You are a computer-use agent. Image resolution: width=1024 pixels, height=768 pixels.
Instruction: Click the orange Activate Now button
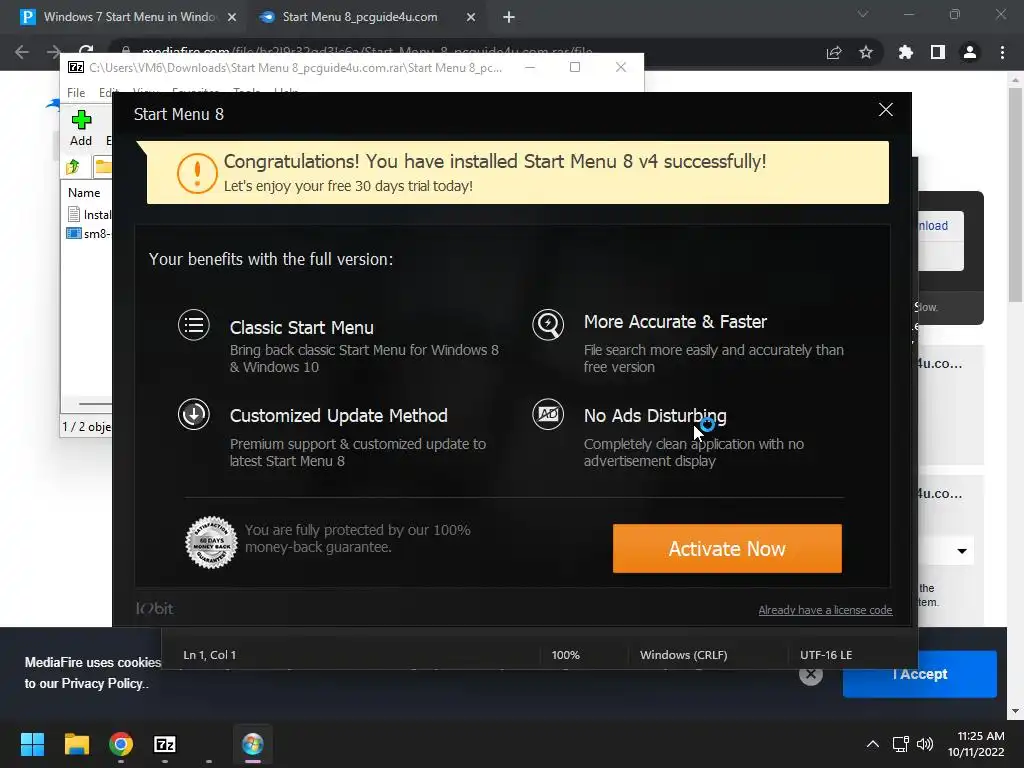(727, 549)
